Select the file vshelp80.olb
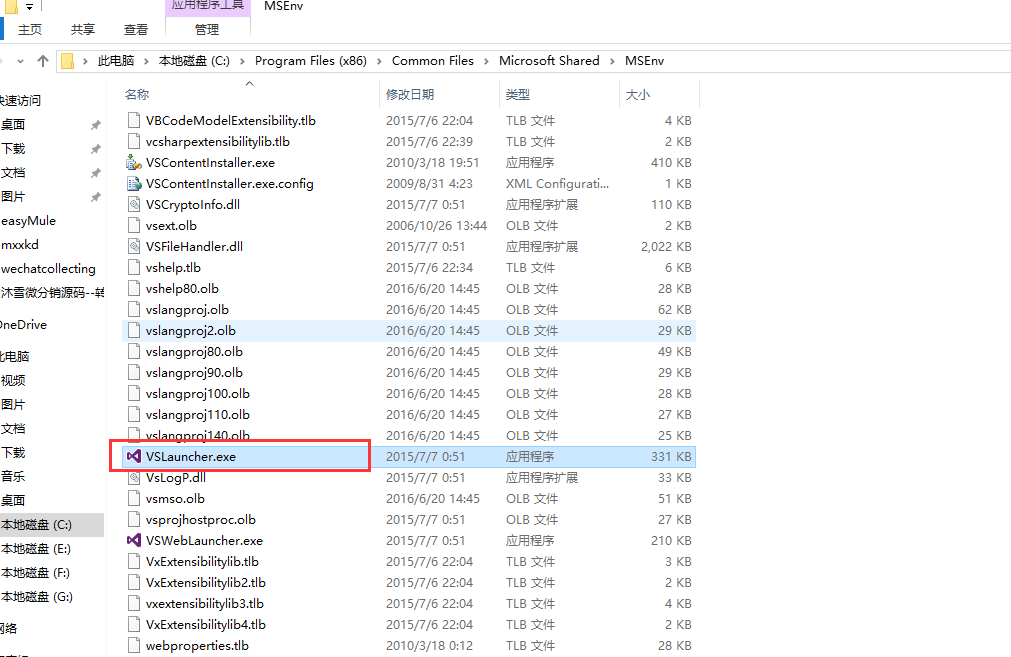This screenshot has width=1011, height=657. coord(409,289)
